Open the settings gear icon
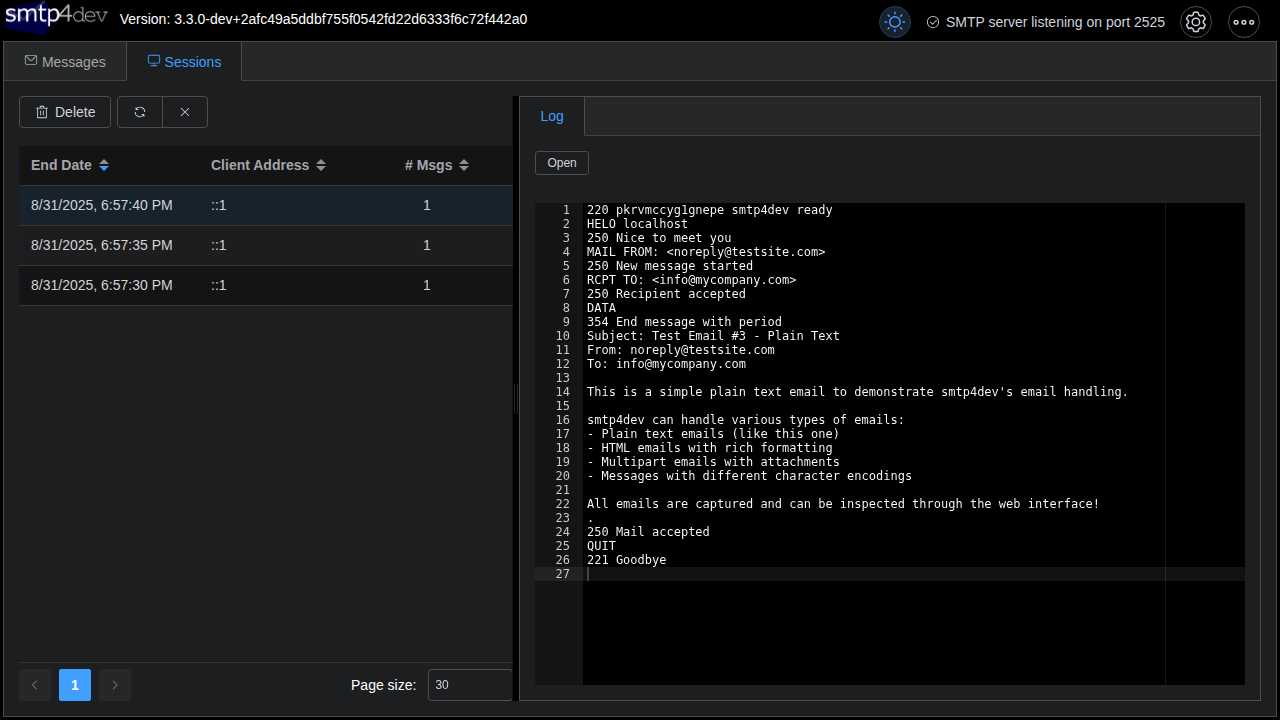The image size is (1280, 720). (1196, 21)
